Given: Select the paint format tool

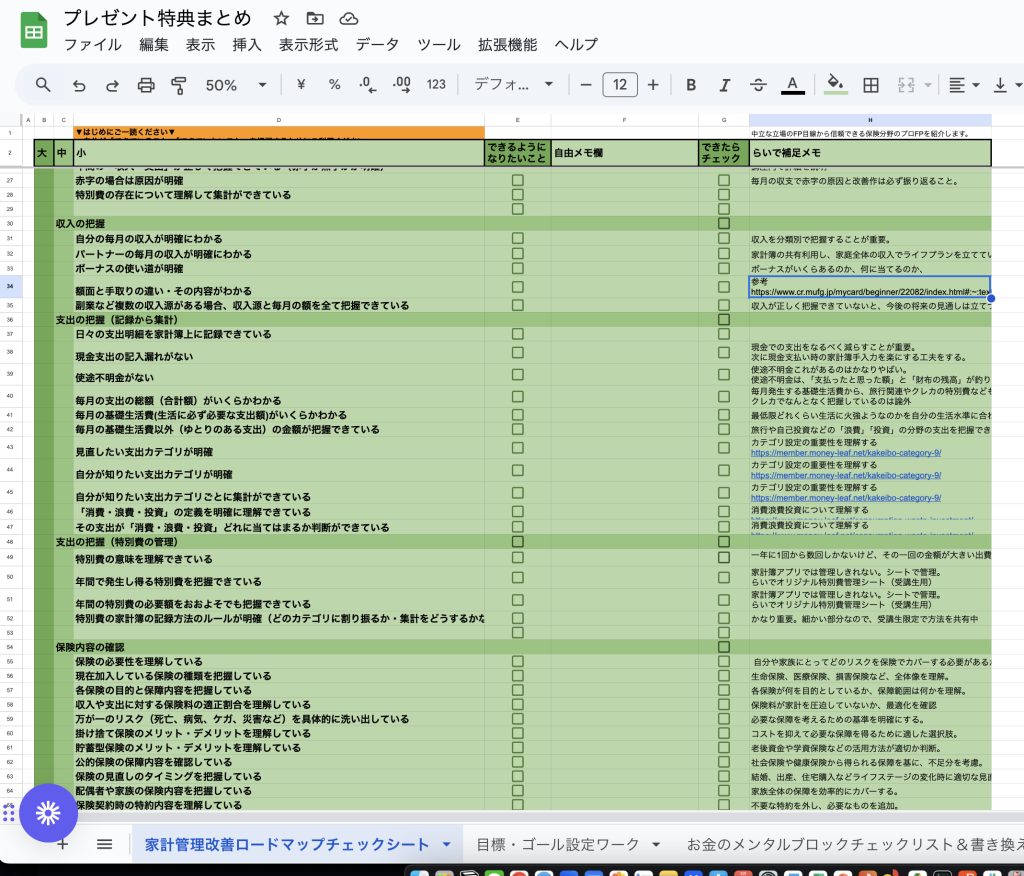Looking at the screenshot, I should click(179, 85).
